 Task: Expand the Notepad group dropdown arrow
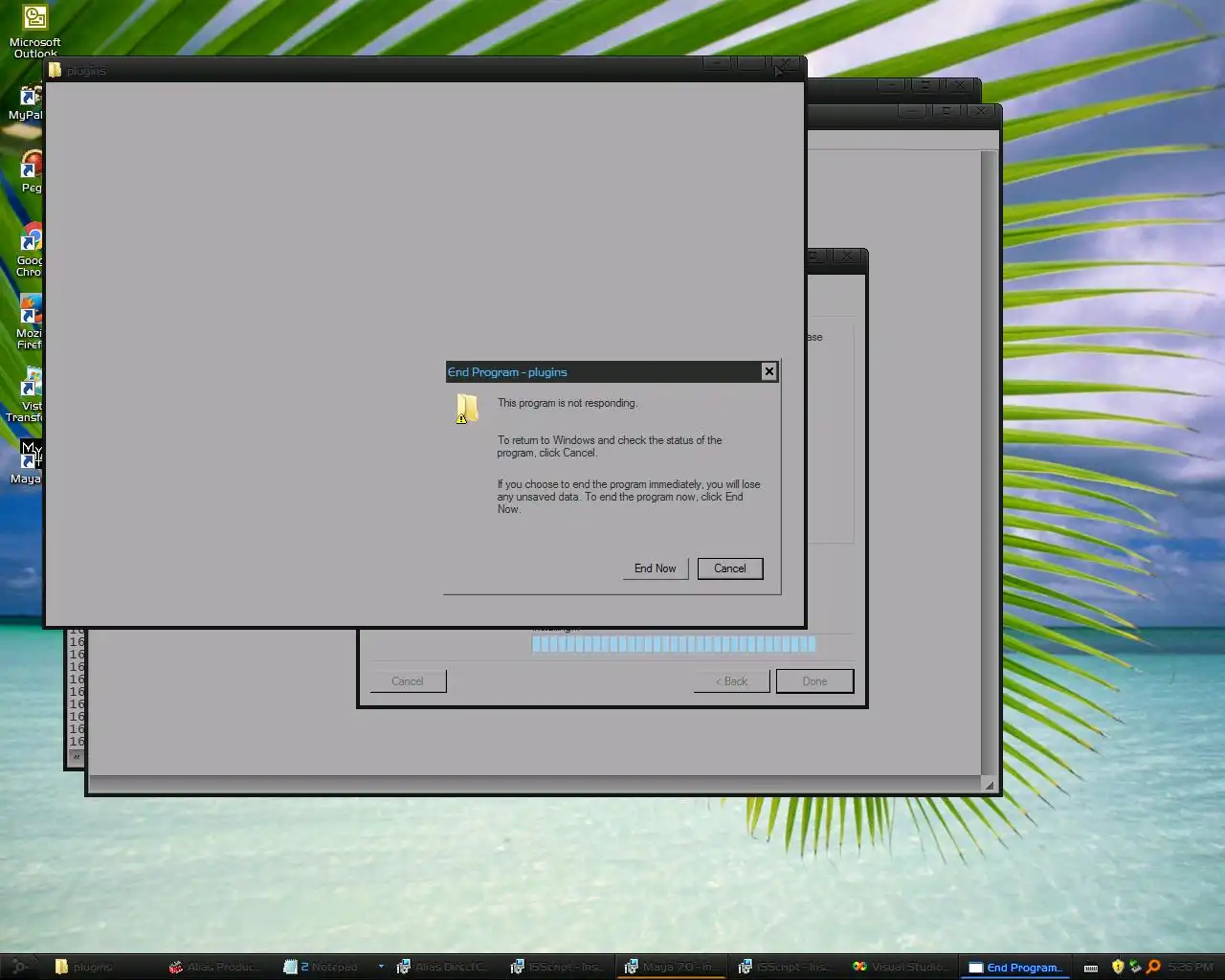[381, 967]
